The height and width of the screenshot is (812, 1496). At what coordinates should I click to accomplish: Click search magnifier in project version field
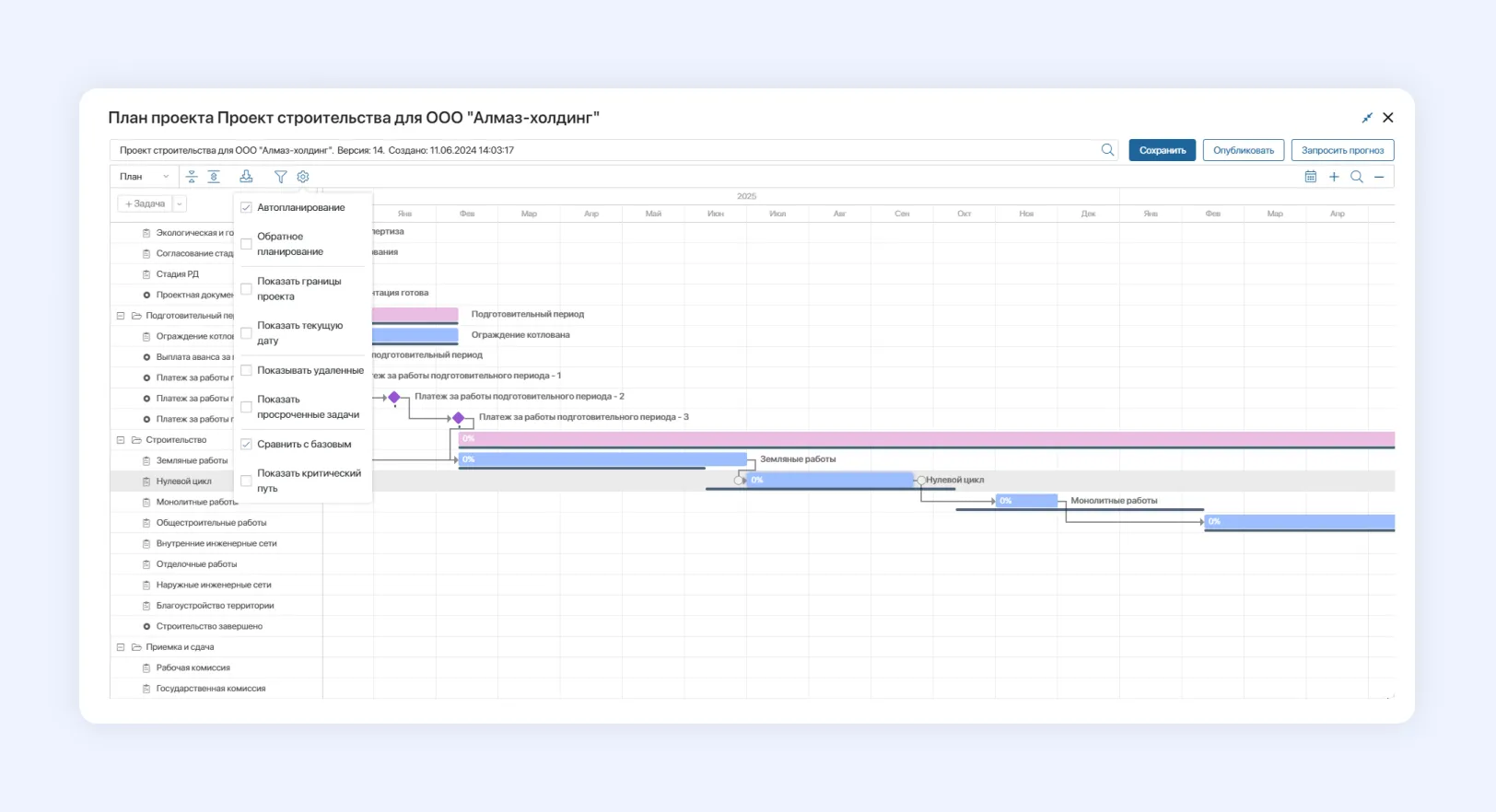click(x=1107, y=150)
